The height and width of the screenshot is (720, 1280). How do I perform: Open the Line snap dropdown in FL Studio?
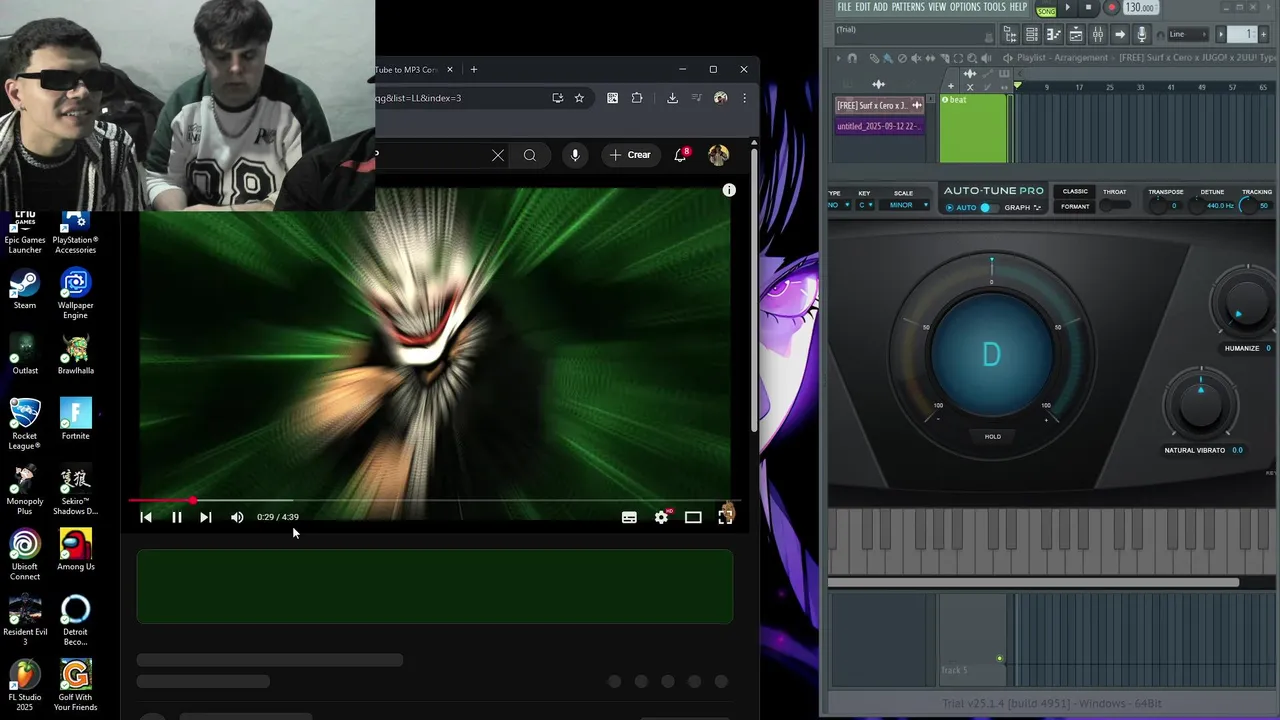pyautogui.click(x=1187, y=35)
